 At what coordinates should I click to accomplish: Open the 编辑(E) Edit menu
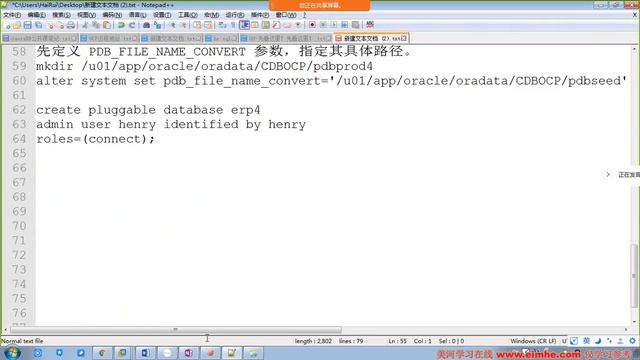click(x=37, y=15)
